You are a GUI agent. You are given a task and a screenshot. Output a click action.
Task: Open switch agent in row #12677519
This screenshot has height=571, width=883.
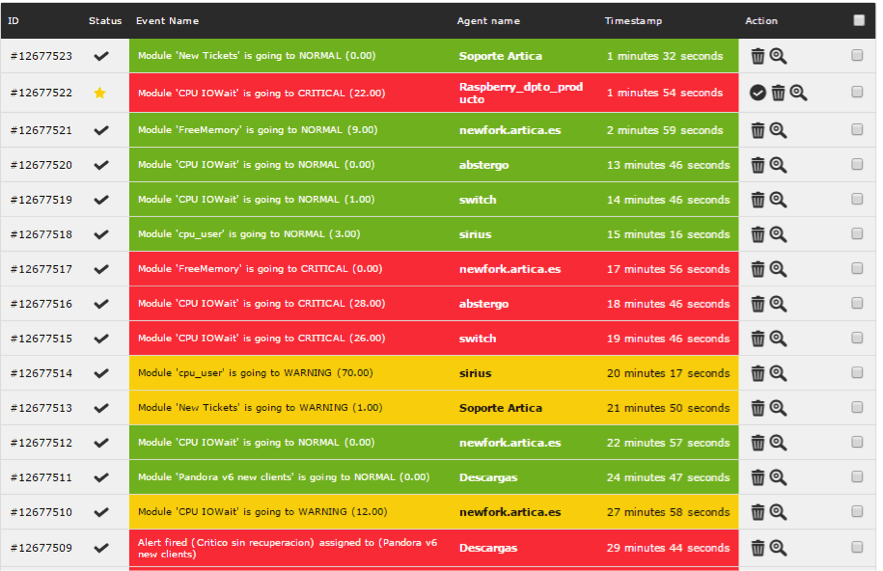tap(478, 200)
